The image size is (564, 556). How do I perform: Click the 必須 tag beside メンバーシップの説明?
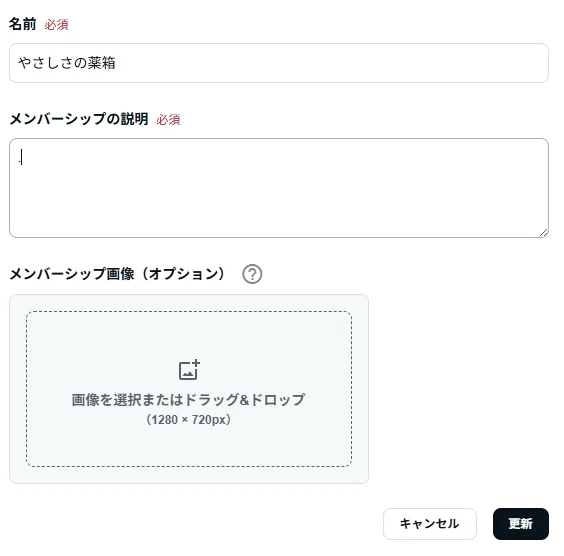point(168,120)
